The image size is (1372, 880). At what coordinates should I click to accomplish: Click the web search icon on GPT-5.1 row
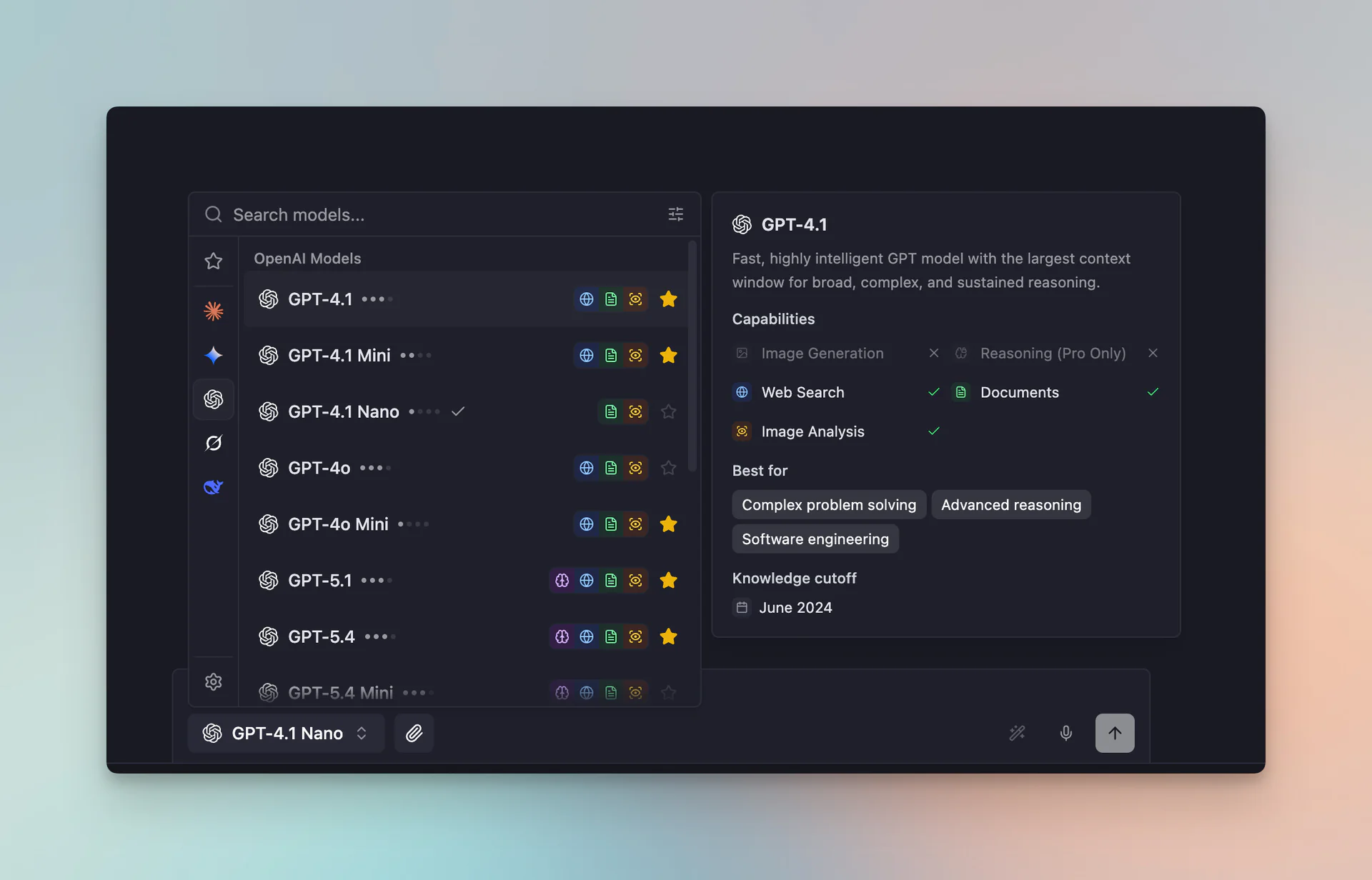pos(586,580)
